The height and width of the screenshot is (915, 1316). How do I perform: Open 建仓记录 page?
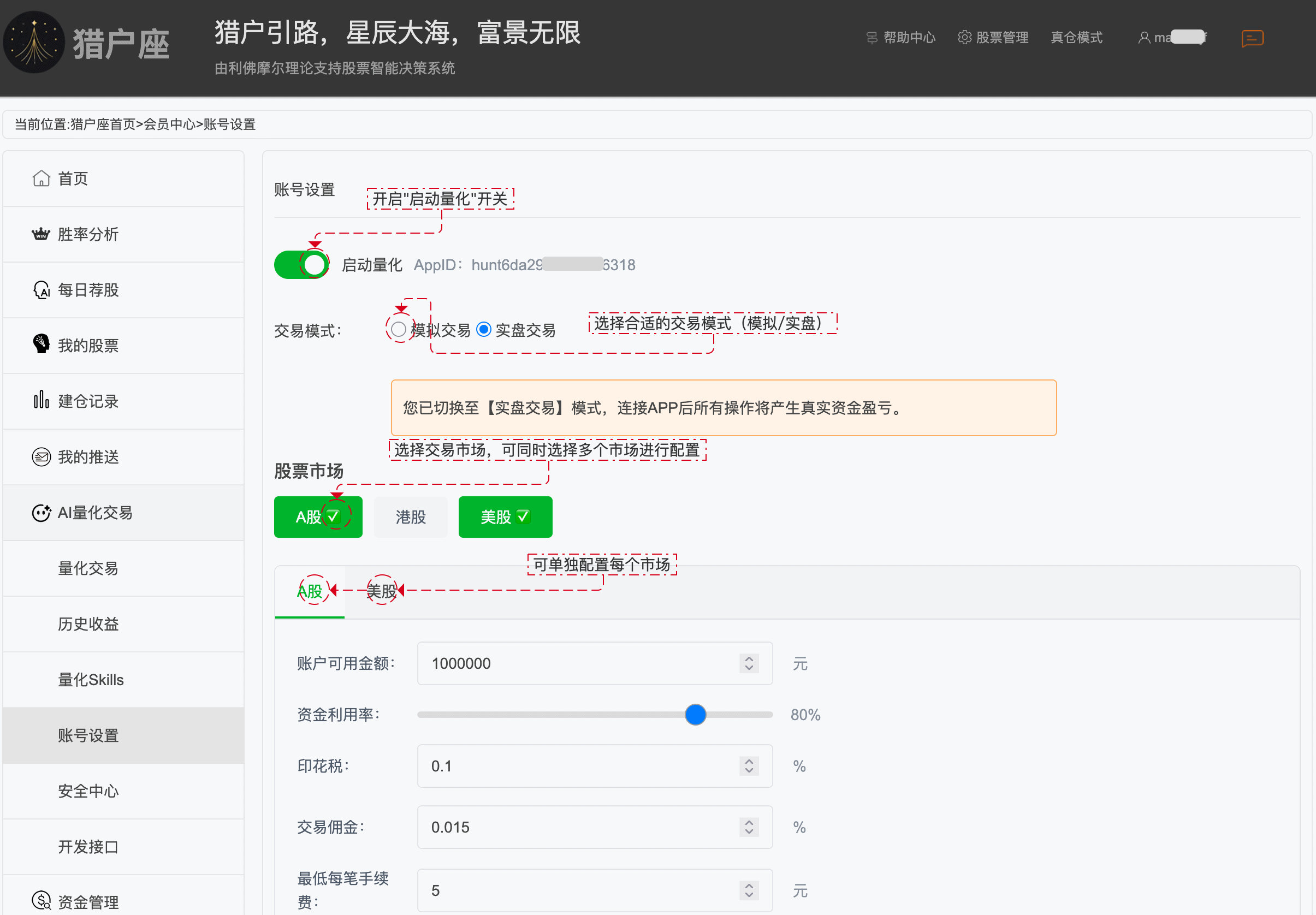[123, 401]
